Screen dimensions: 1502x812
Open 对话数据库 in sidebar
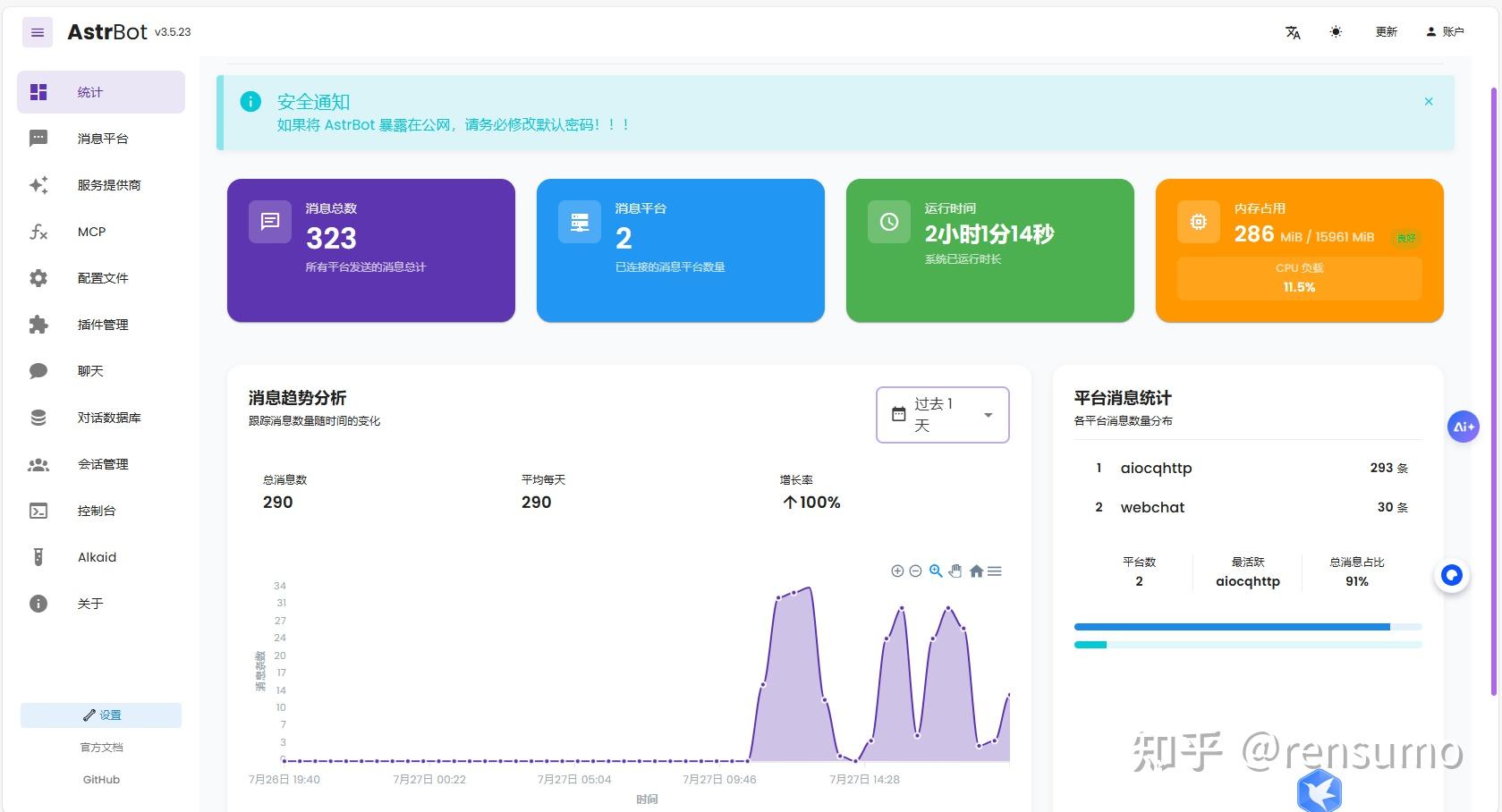(101, 418)
